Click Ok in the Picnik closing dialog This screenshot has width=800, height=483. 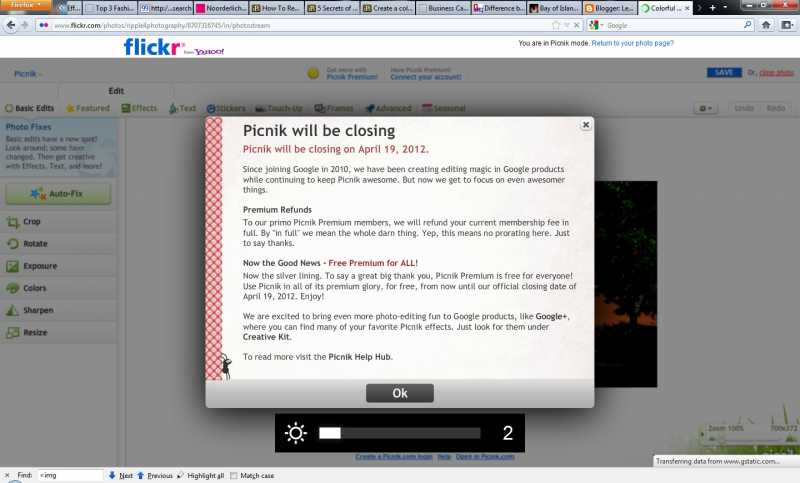[399, 393]
